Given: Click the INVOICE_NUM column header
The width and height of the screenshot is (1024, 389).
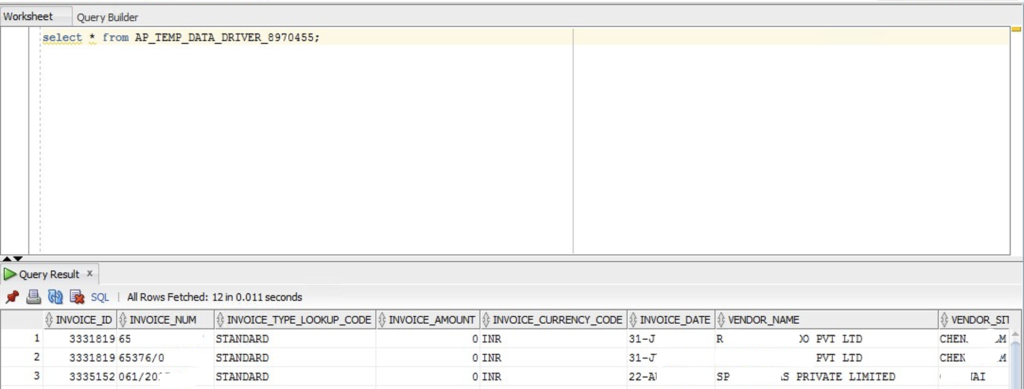Looking at the screenshot, I should click(165, 320).
